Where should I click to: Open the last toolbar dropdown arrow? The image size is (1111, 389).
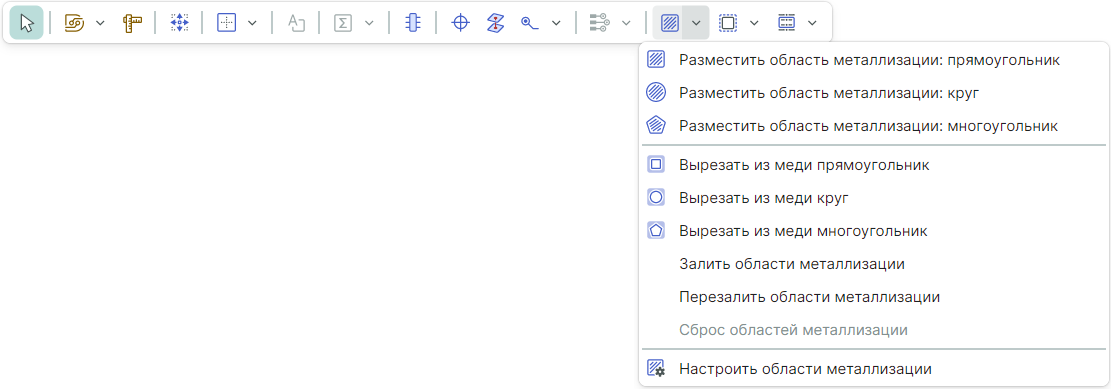click(x=813, y=23)
